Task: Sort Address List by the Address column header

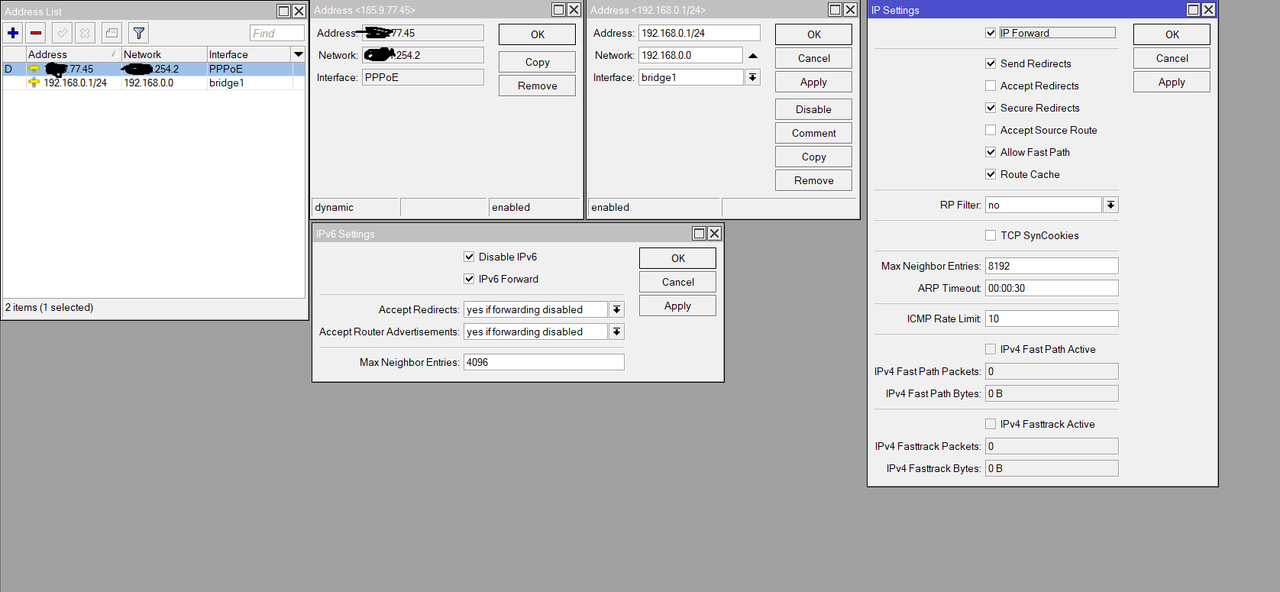Action: 72,54
